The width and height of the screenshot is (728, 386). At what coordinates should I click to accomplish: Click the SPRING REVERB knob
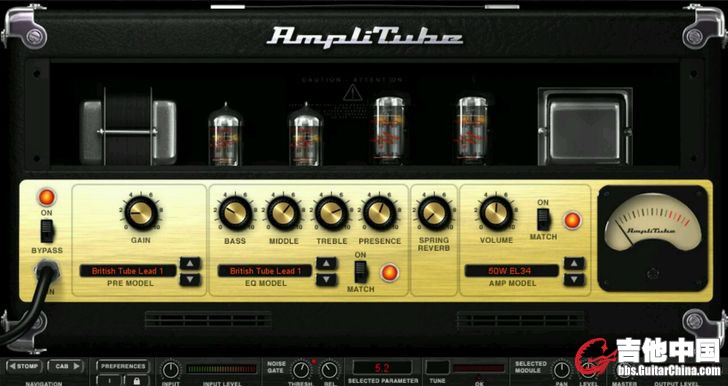pyautogui.click(x=434, y=214)
